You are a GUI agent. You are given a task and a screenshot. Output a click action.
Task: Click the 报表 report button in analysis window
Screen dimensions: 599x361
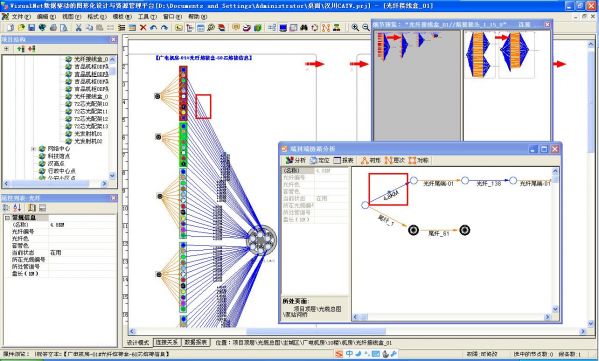pyautogui.click(x=344, y=160)
